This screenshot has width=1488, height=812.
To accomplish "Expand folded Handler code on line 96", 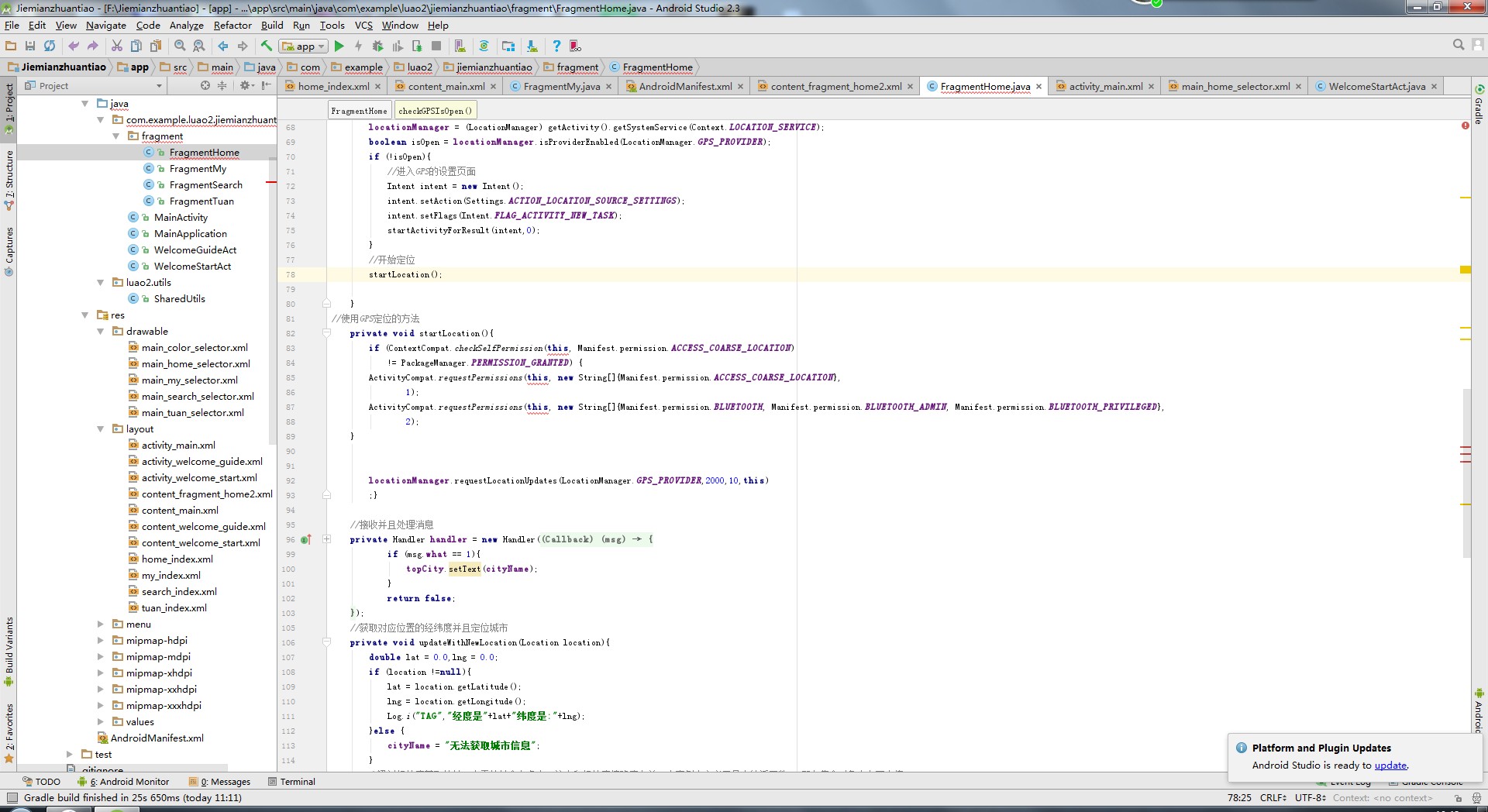I will point(326,539).
